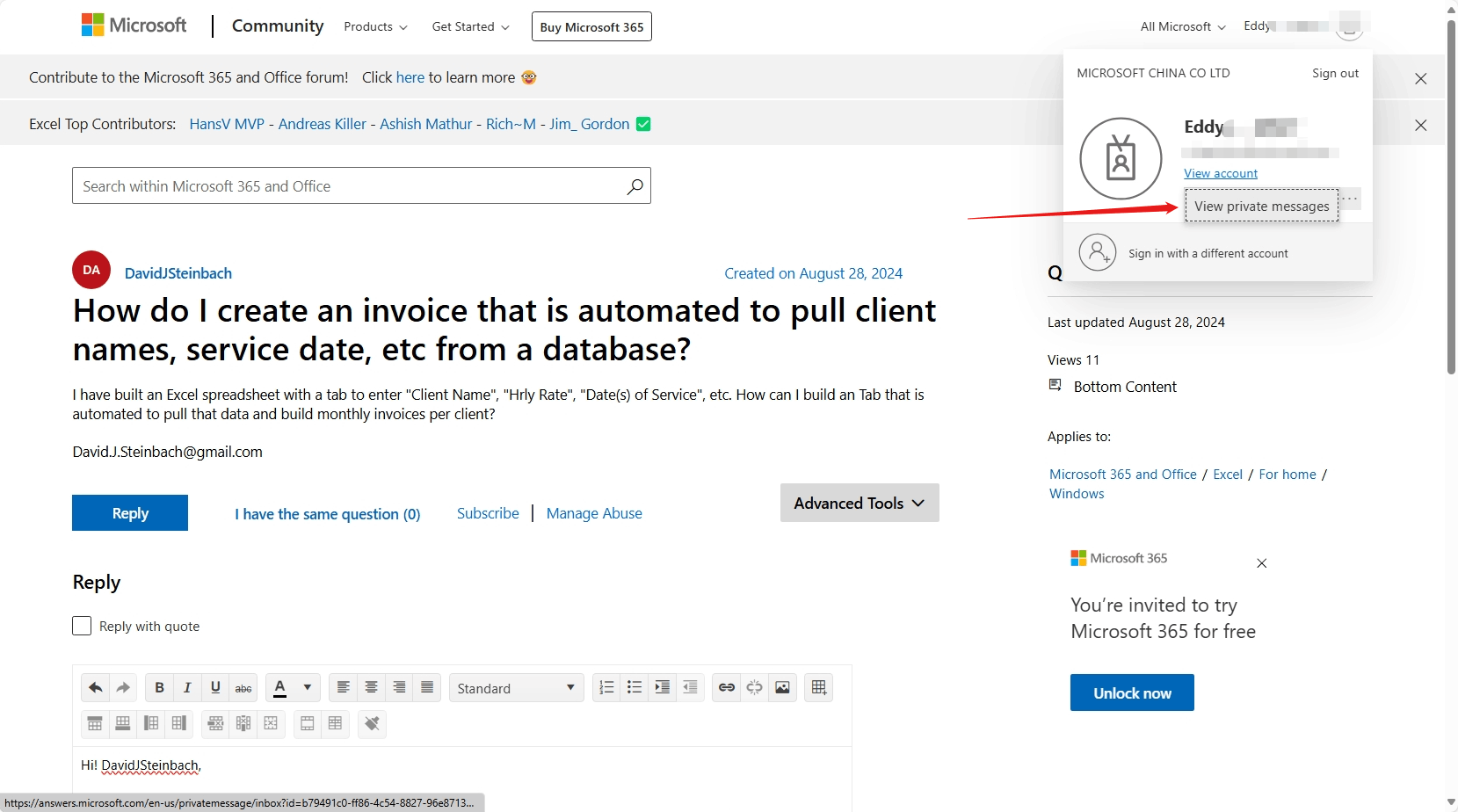Click the Redo arrow in the editor toolbar
This screenshot has height=812, width=1458.
point(124,687)
